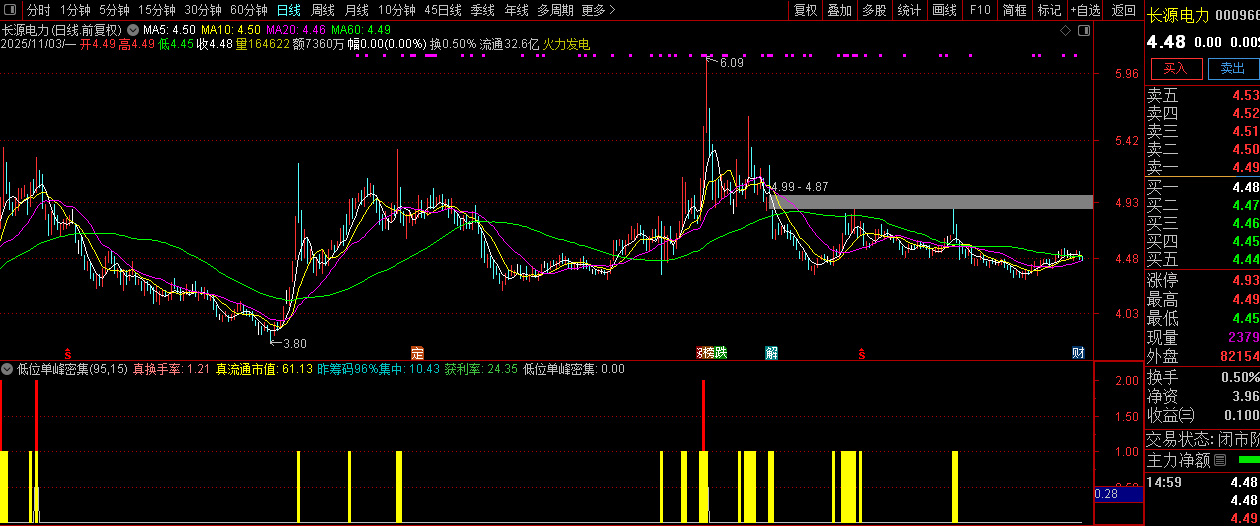Click the 卖五 ask price row
This screenshot has height=526, width=1260.
coord(1202,95)
